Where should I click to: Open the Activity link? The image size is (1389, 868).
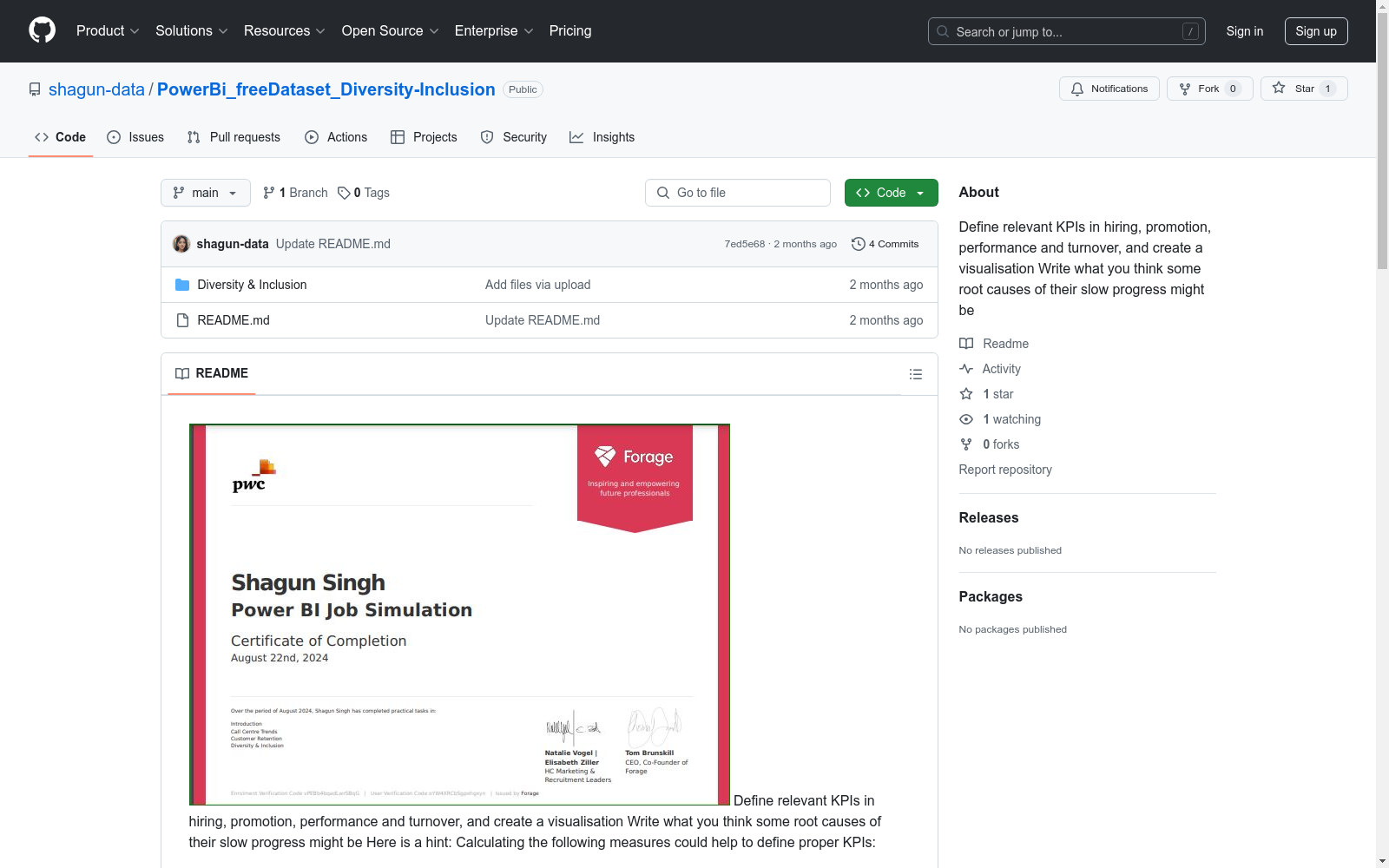point(990,369)
